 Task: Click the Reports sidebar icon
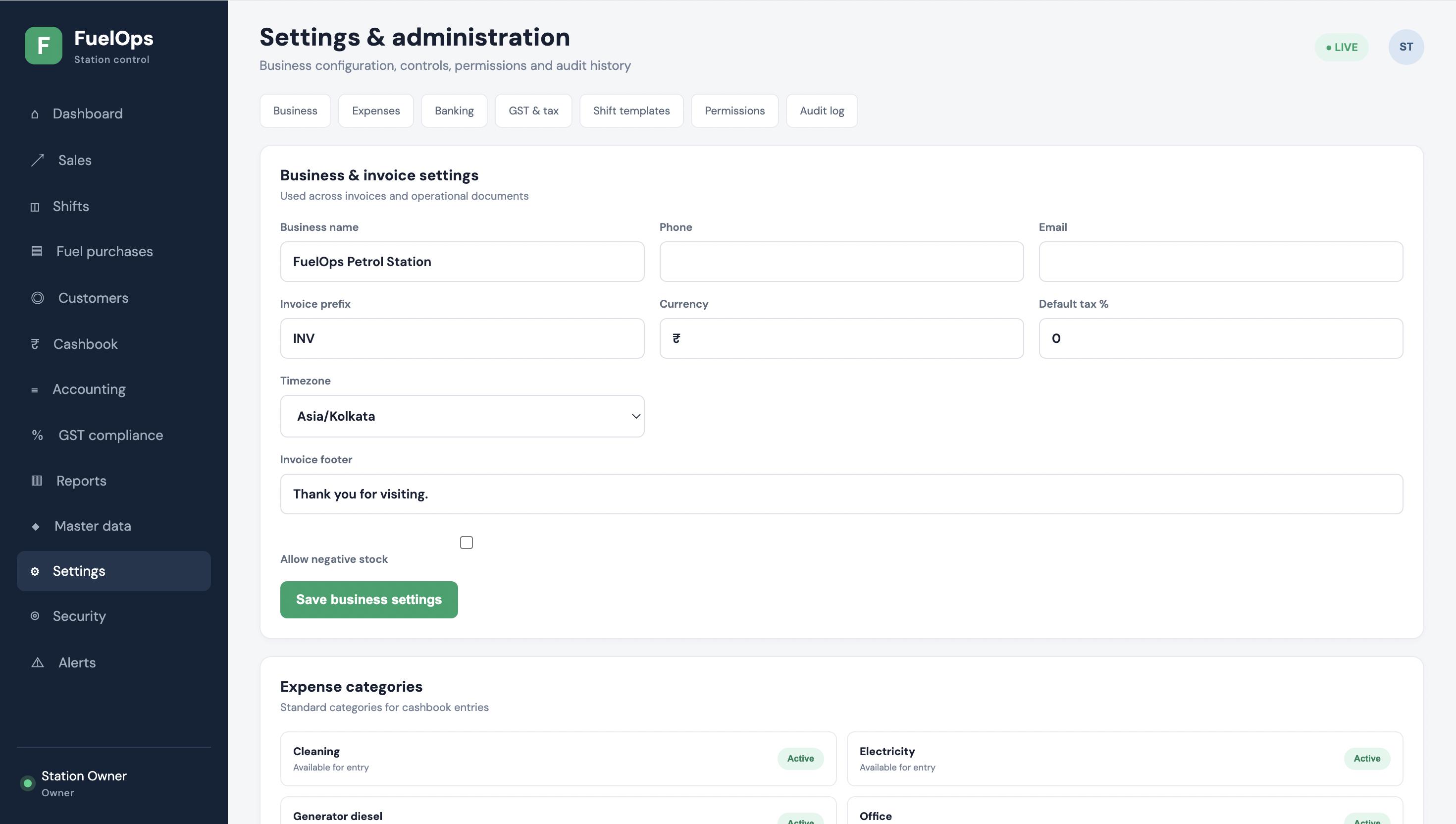37,481
